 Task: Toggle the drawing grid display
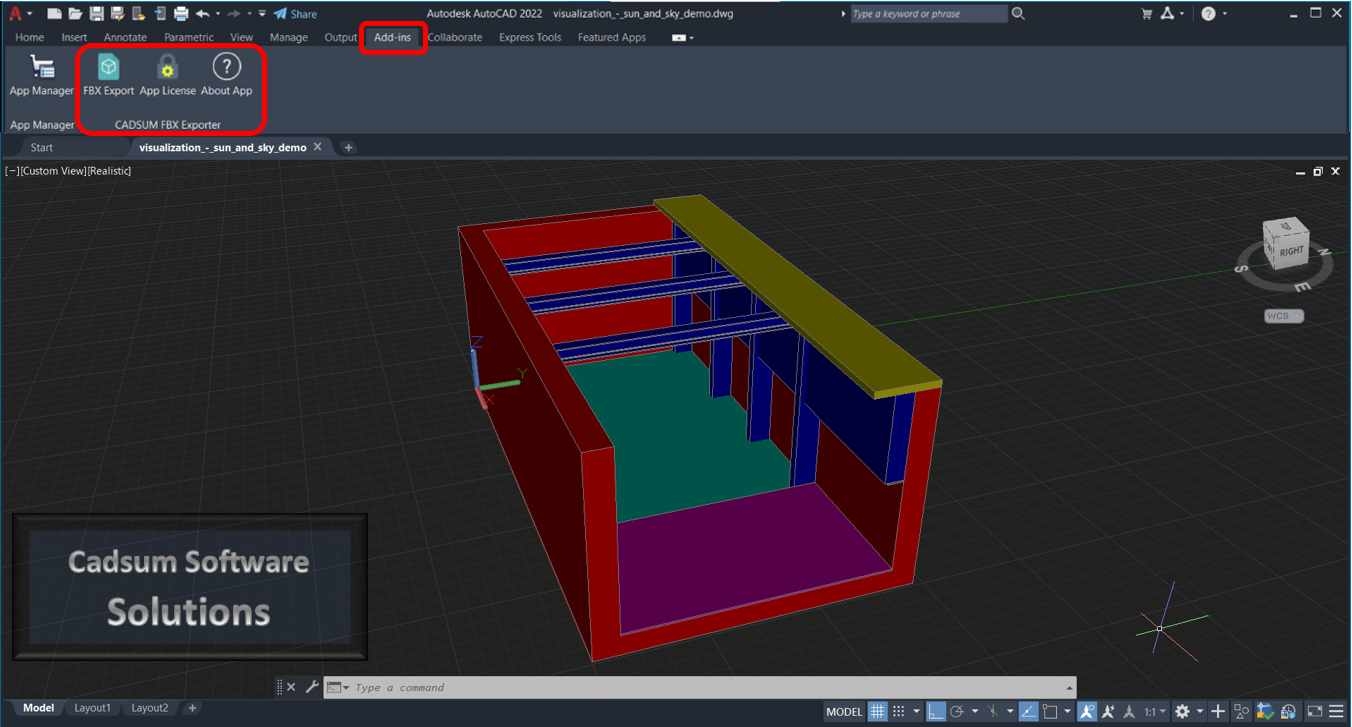877,711
